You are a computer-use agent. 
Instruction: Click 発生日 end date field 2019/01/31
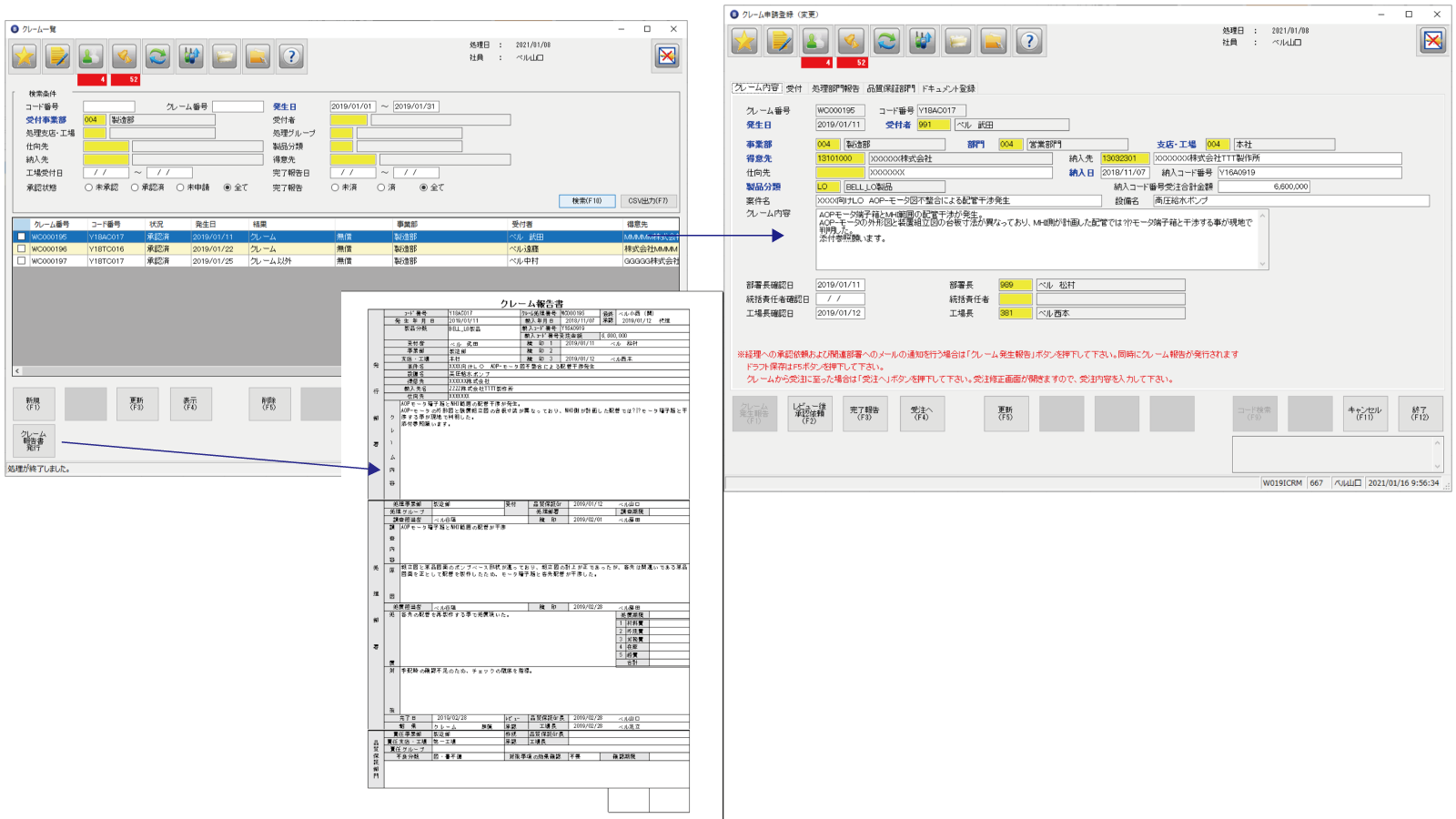pyautogui.click(x=416, y=106)
